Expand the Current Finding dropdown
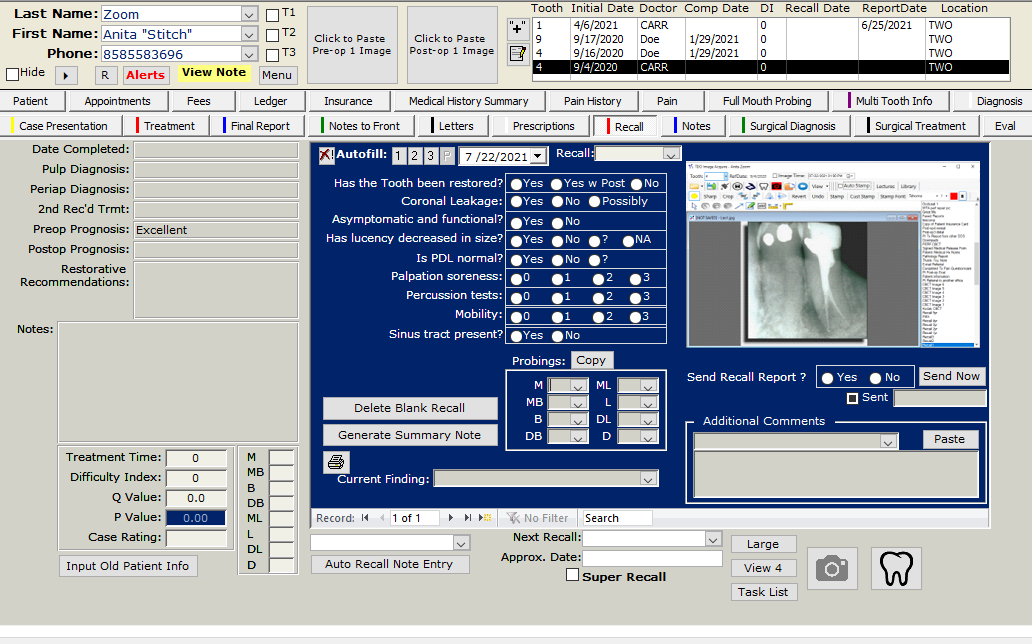Image resolution: width=1032 pixels, height=644 pixels. click(x=646, y=479)
